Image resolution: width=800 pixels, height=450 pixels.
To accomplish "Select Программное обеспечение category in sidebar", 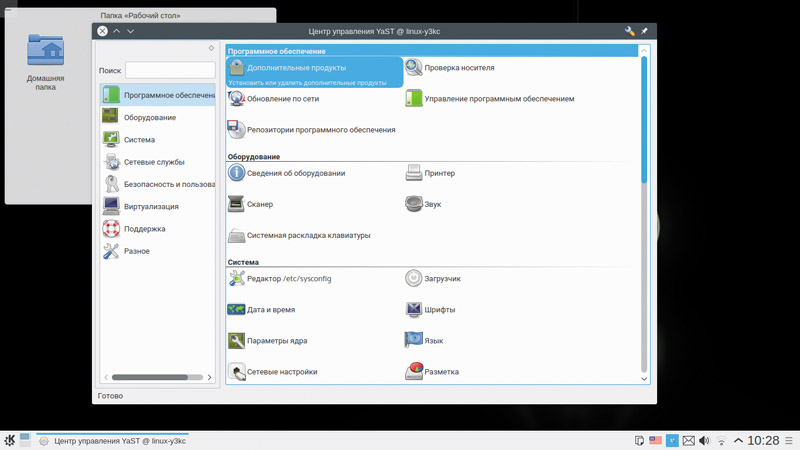I will [x=158, y=95].
